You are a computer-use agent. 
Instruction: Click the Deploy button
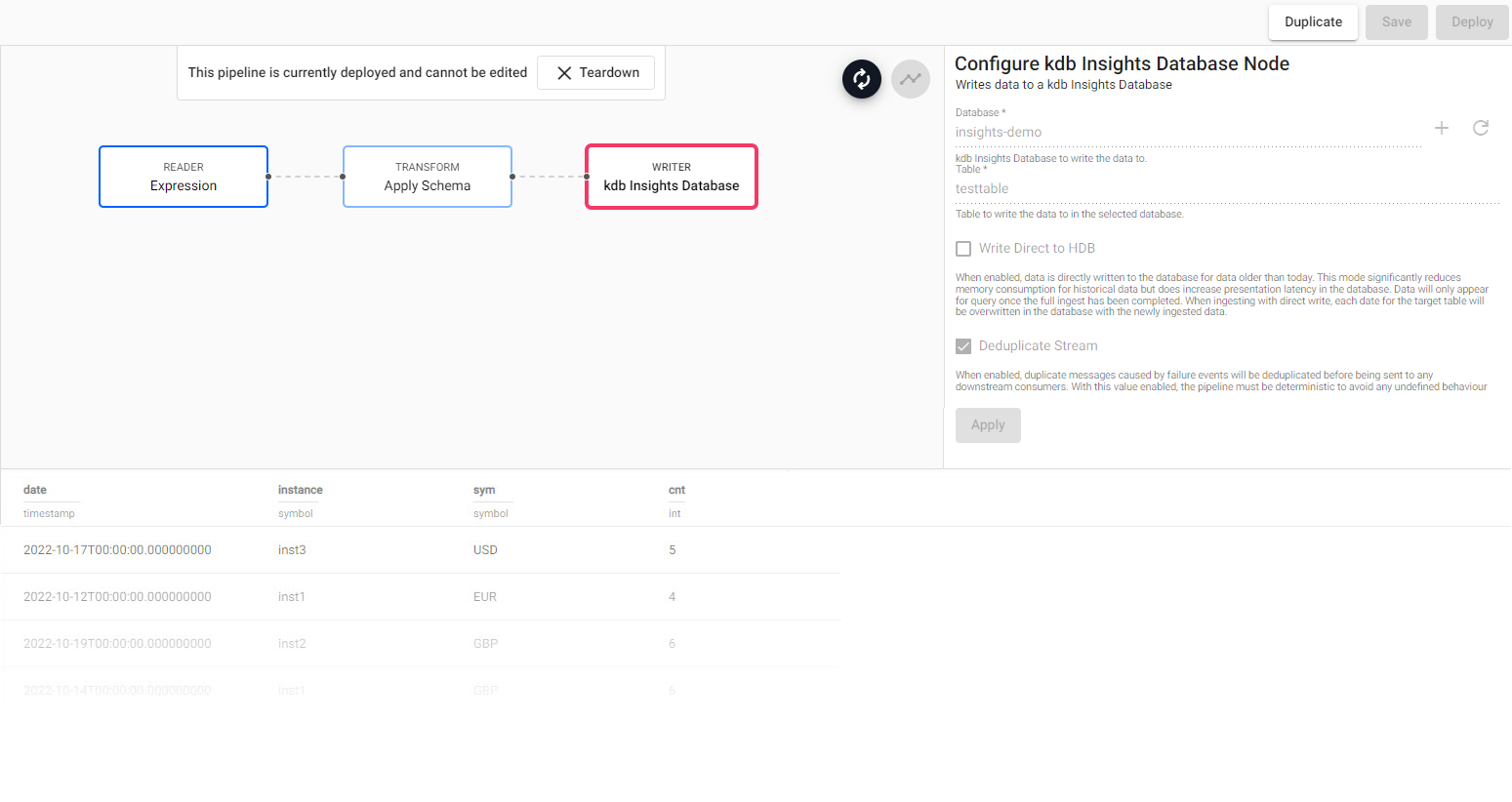tap(1472, 21)
